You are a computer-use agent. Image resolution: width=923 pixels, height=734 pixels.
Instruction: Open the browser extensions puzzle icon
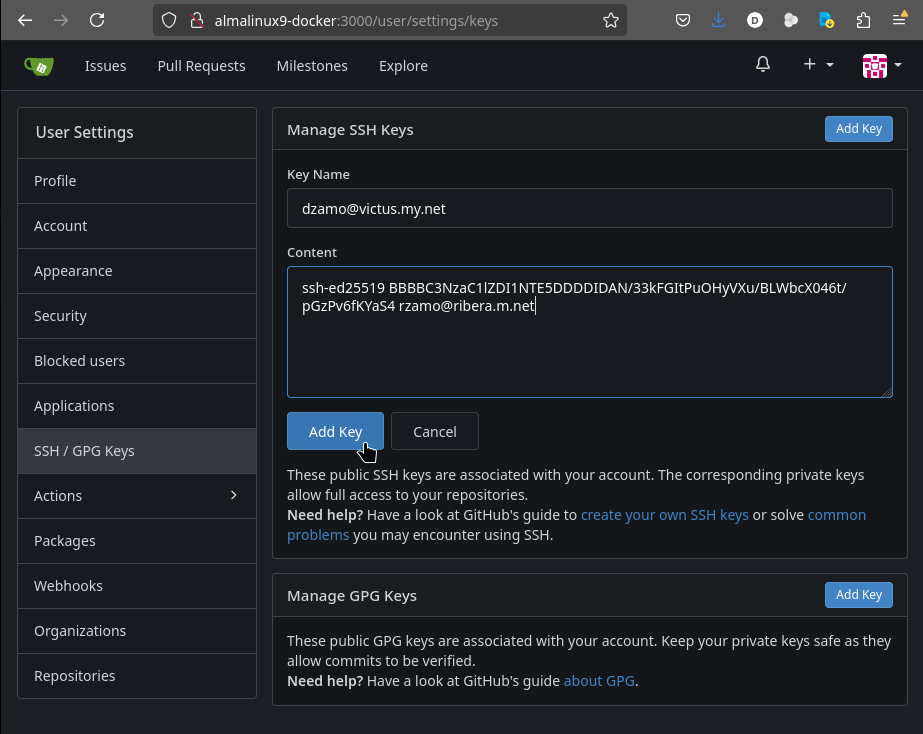point(863,20)
